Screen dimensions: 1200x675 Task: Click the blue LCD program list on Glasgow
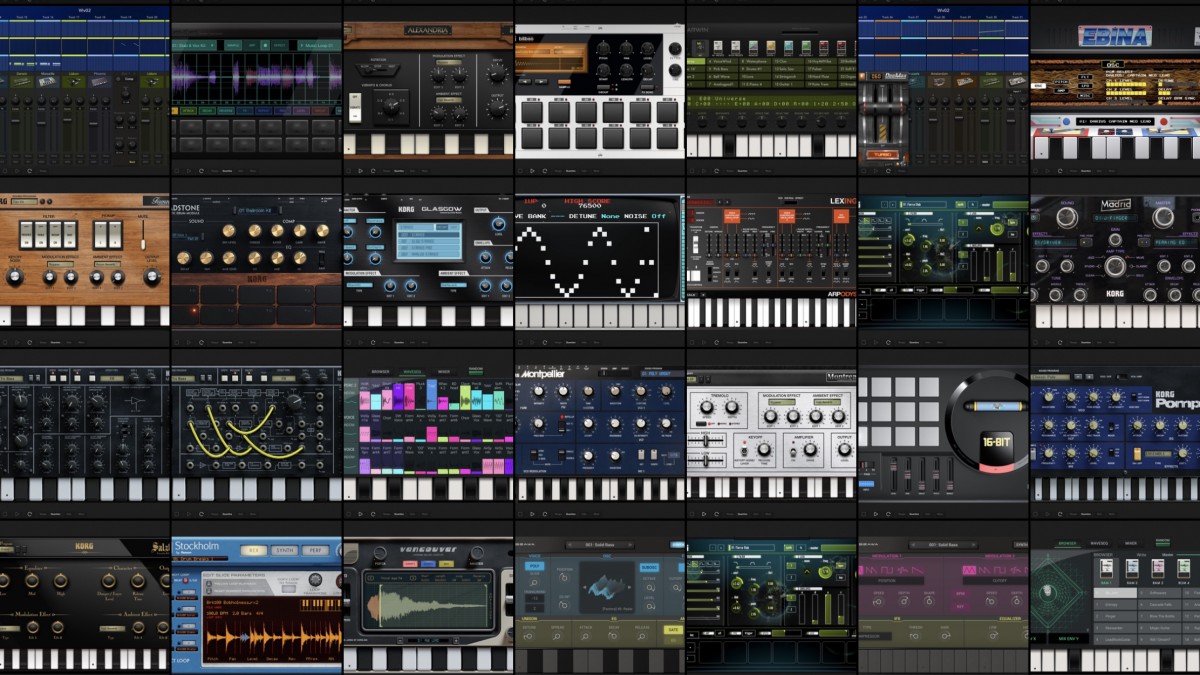tap(430, 241)
